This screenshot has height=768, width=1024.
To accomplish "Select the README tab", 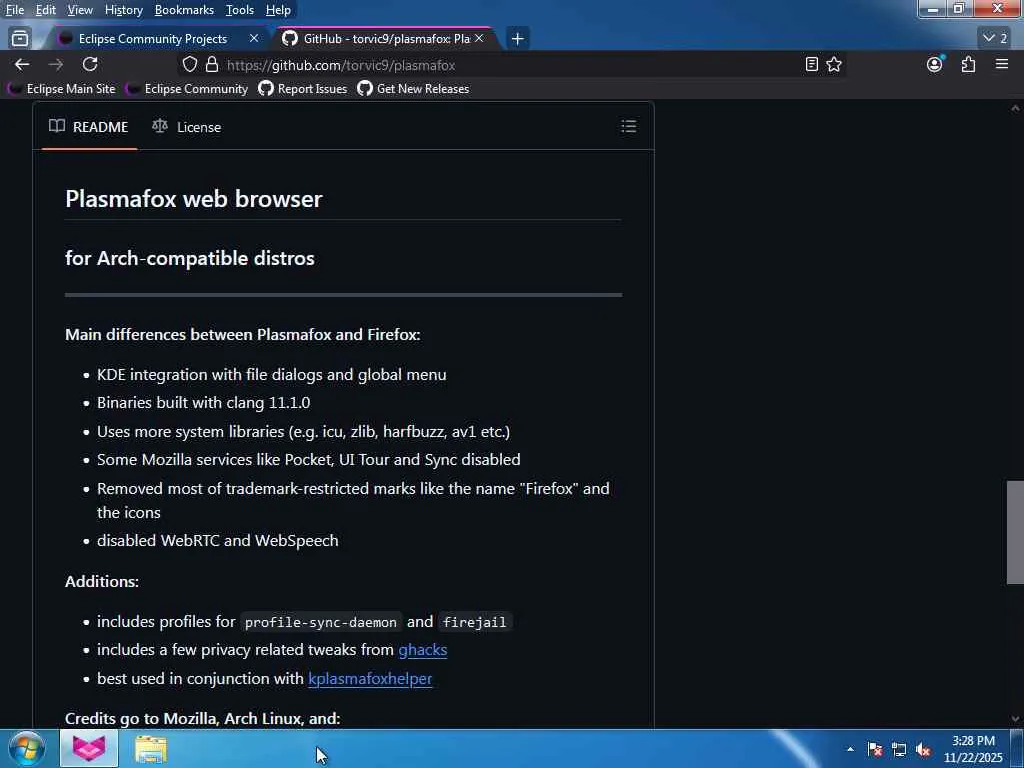I will pos(89,127).
